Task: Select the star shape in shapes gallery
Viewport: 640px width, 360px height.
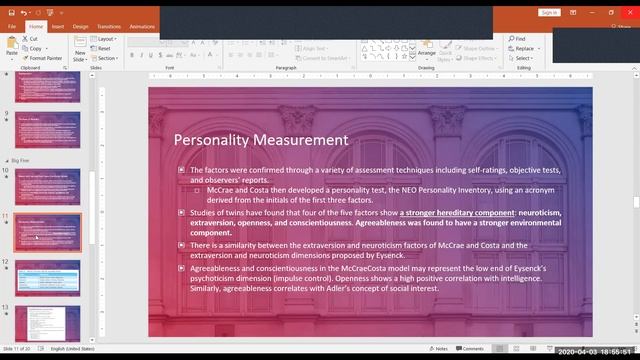Action: (404, 56)
